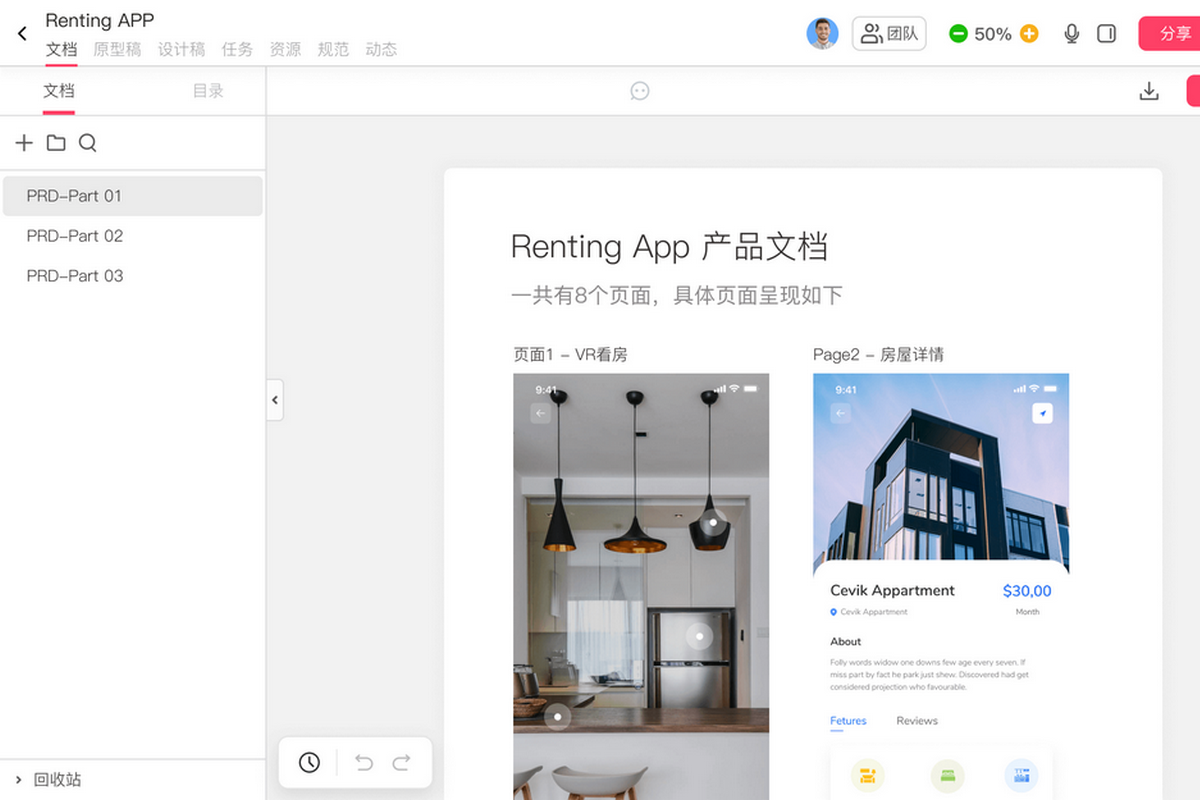Click the microphone icon

1072,34
